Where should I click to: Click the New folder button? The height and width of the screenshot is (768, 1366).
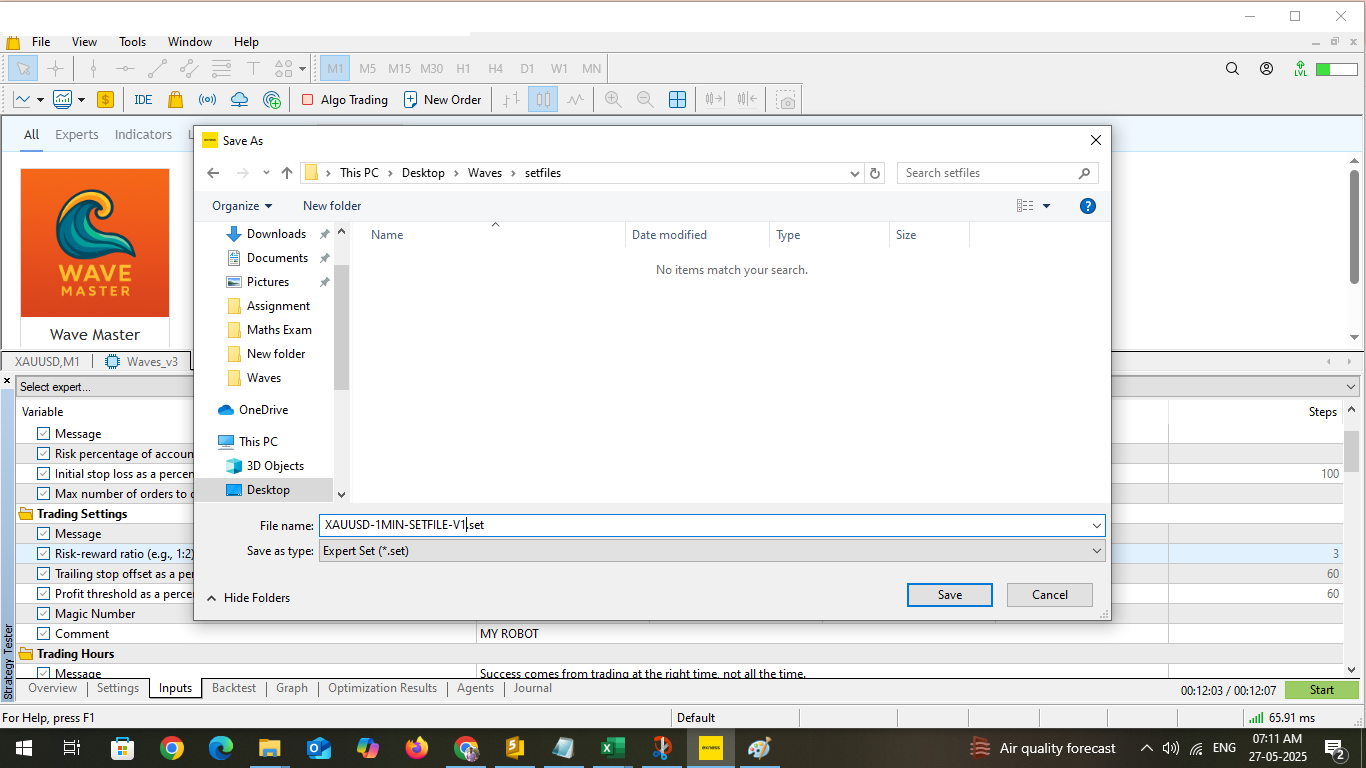332,206
